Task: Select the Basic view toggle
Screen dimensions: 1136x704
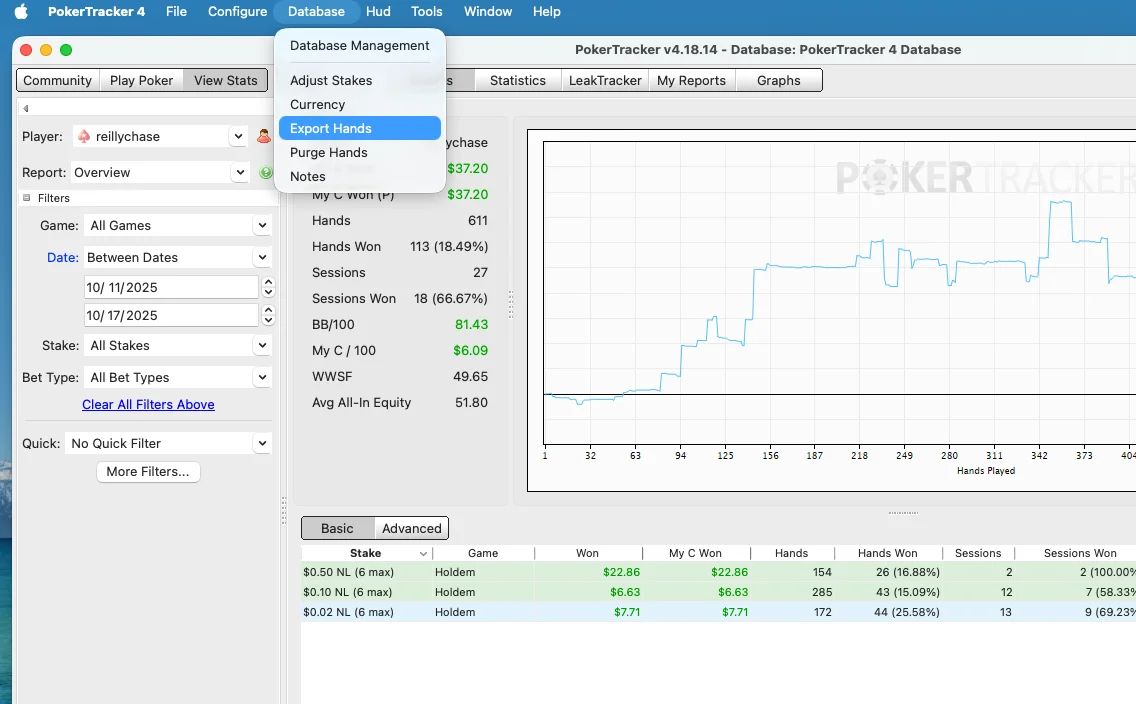Action: pyautogui.click(x=337, y=528)
